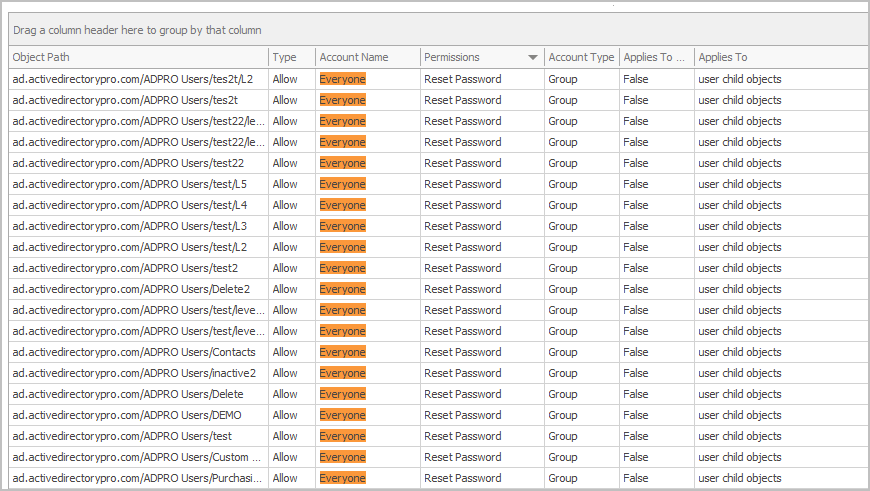Select the ADPRO Users/test/L4 path
This screenshot has width=870, height=491.
pos(130,205)
